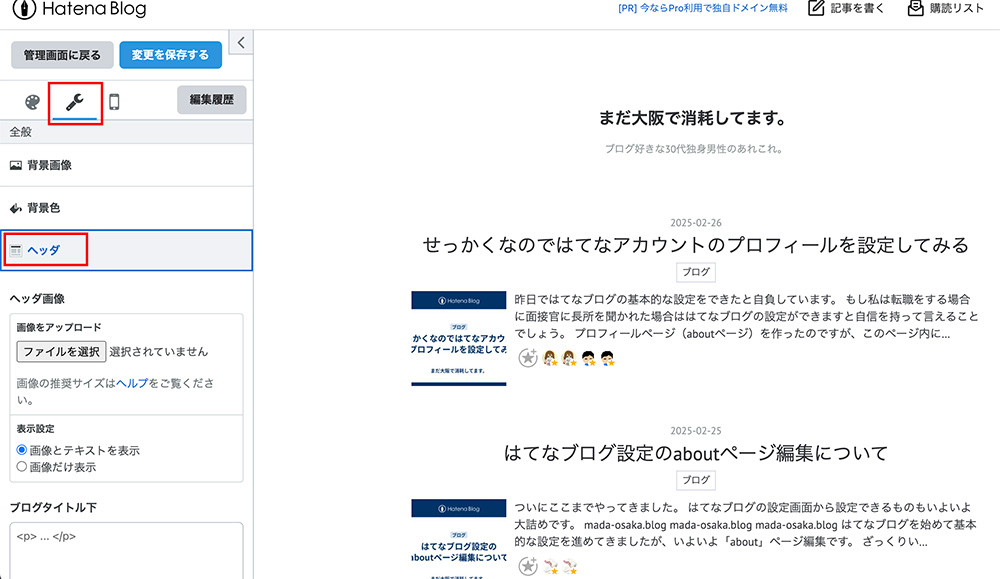The image size is (1000, 579).
Task: Click the 記事を書く pencil icon
Action: (x=816, y=8)
